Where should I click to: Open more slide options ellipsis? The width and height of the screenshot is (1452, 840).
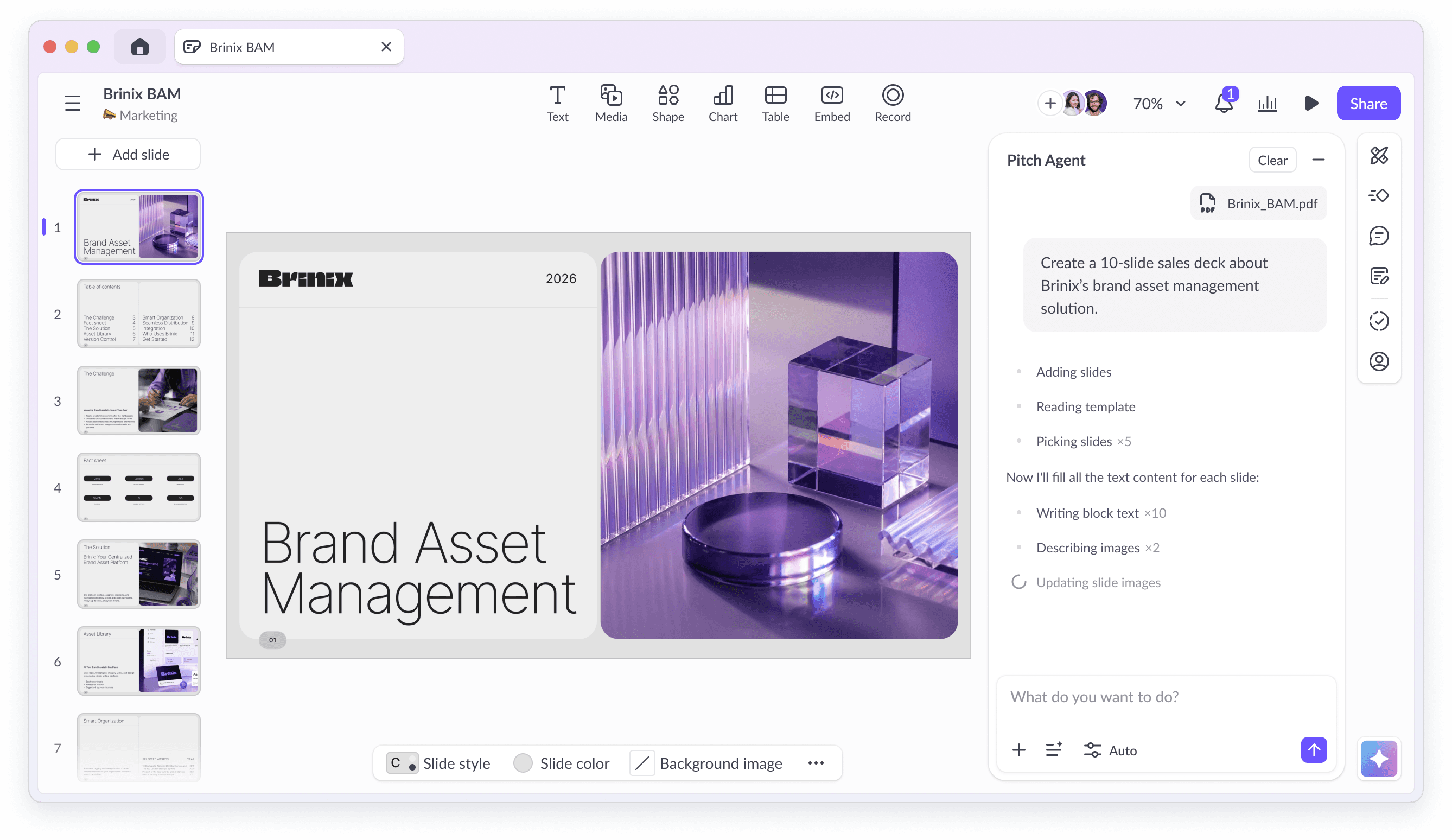coord(816,763)
